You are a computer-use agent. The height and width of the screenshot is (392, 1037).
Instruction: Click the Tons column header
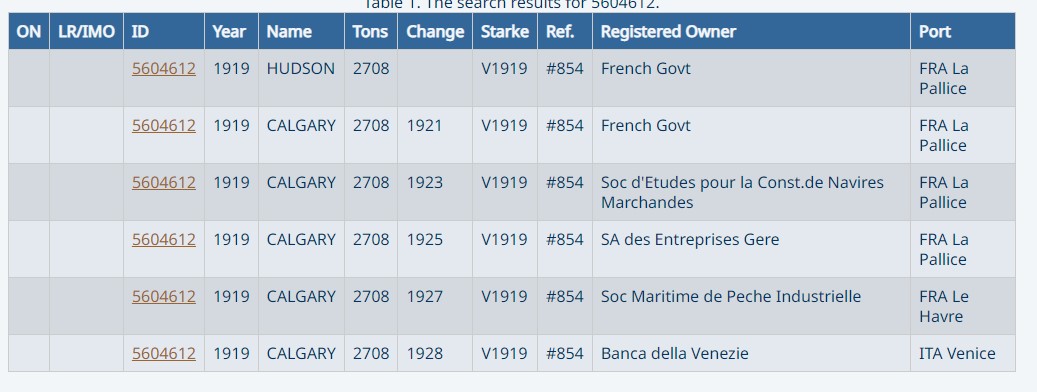[370, 31]
